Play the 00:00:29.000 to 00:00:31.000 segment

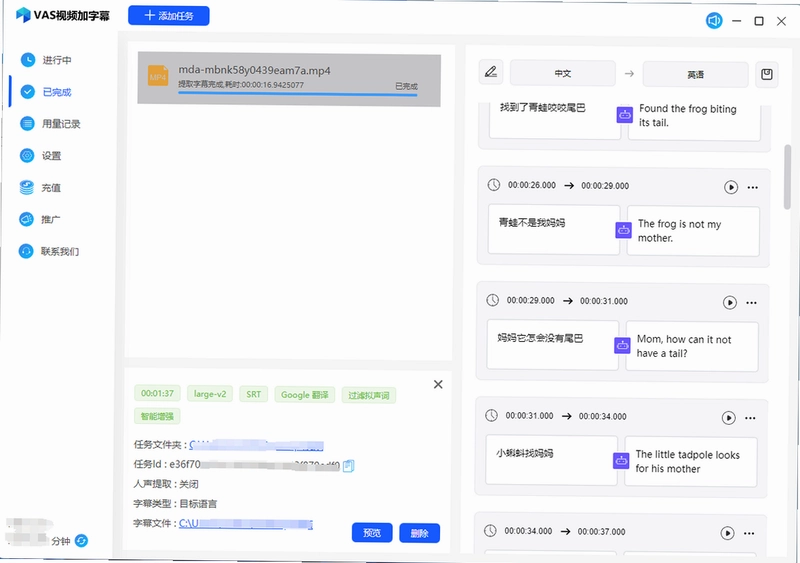[x=730, y=303]
